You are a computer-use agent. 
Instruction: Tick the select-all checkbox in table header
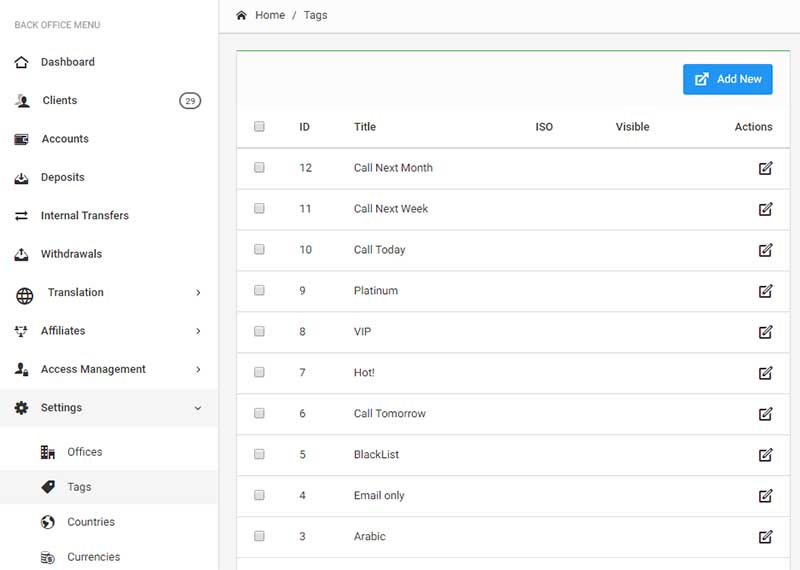coord(259,127)
